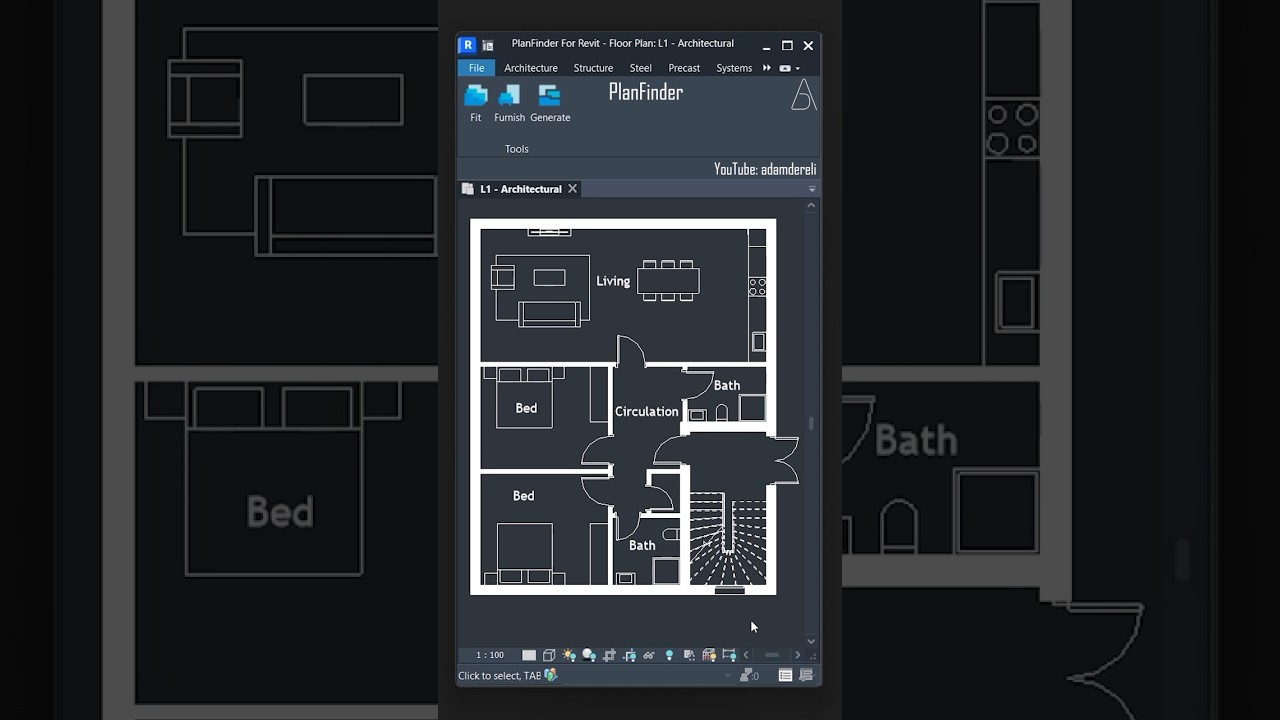This screenshot has width=1280, height=720.
Task: Toggle Analytical Model visibility icon
Action: tap(709, 655)
